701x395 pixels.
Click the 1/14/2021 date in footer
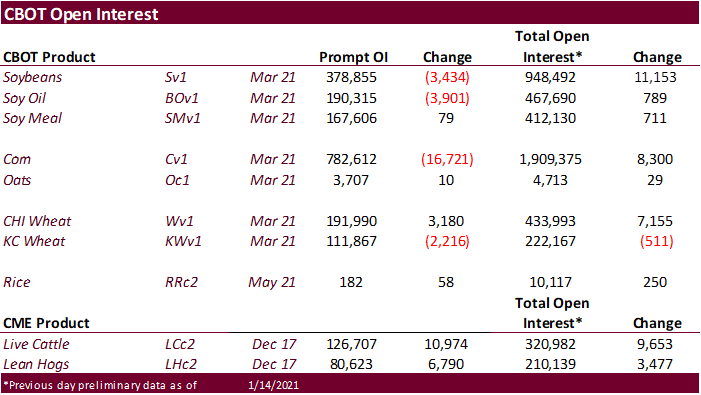coord(273,385)
